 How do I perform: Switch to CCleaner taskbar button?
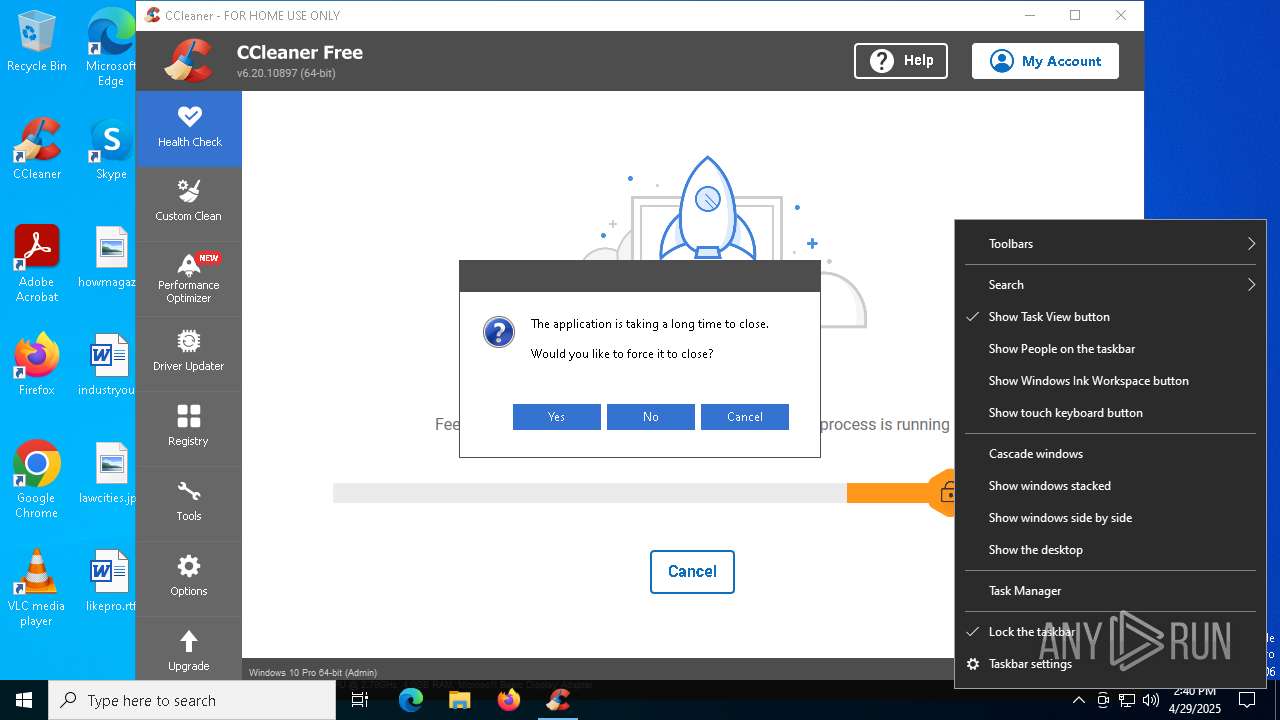click(558, 700)
